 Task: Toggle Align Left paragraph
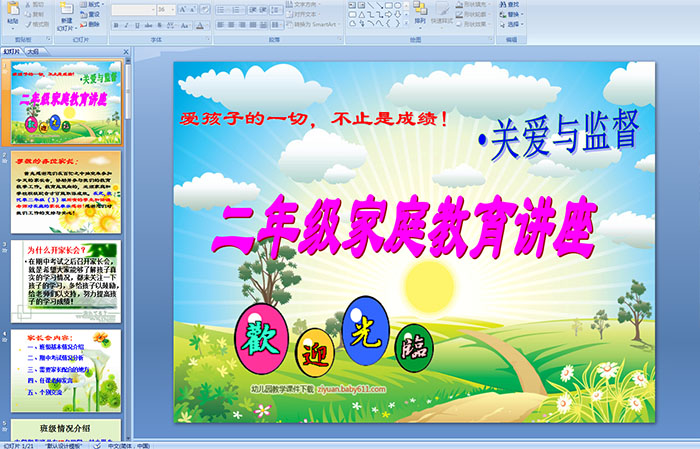(x=220, y=25)
